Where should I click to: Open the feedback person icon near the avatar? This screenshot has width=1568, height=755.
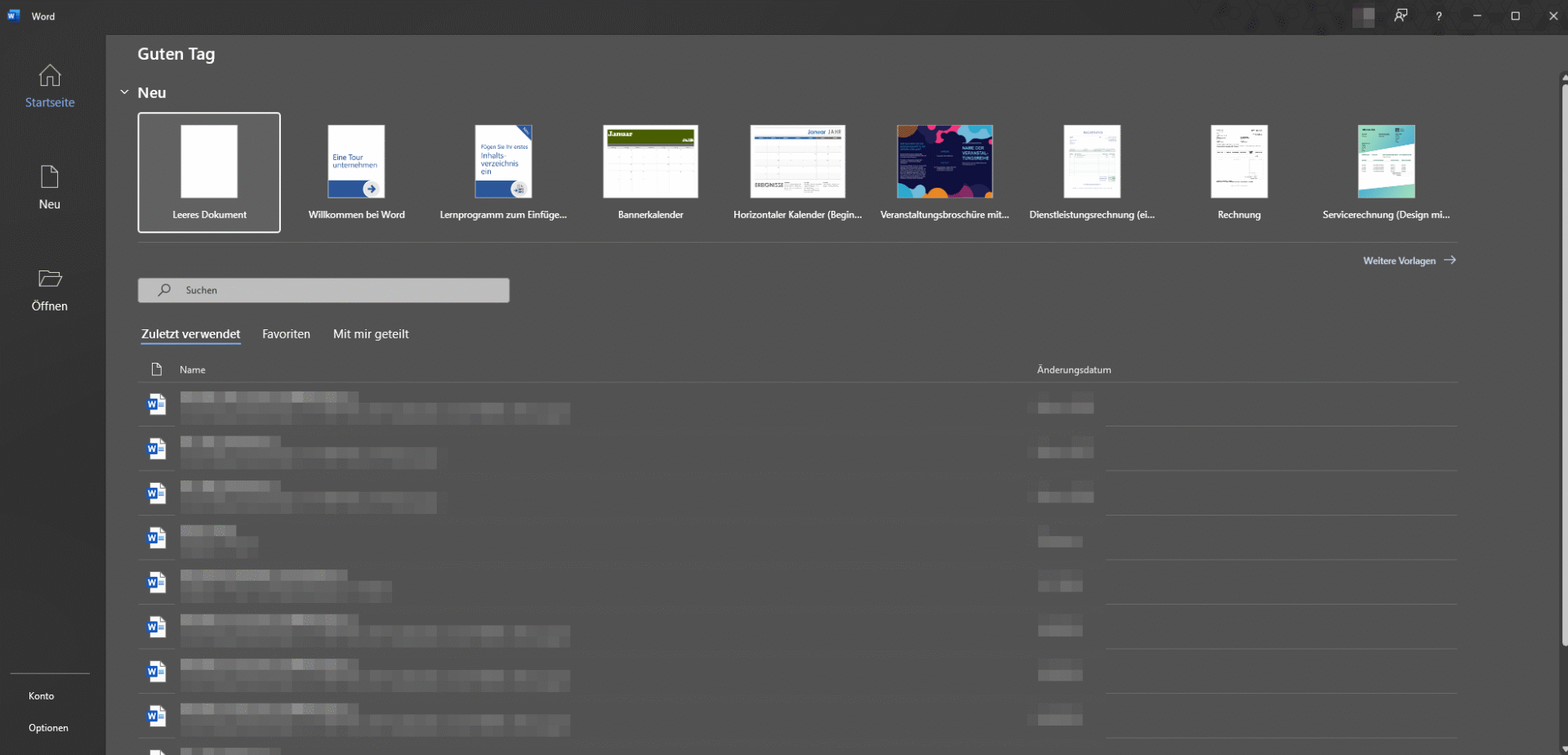(x=1401, y=16)
